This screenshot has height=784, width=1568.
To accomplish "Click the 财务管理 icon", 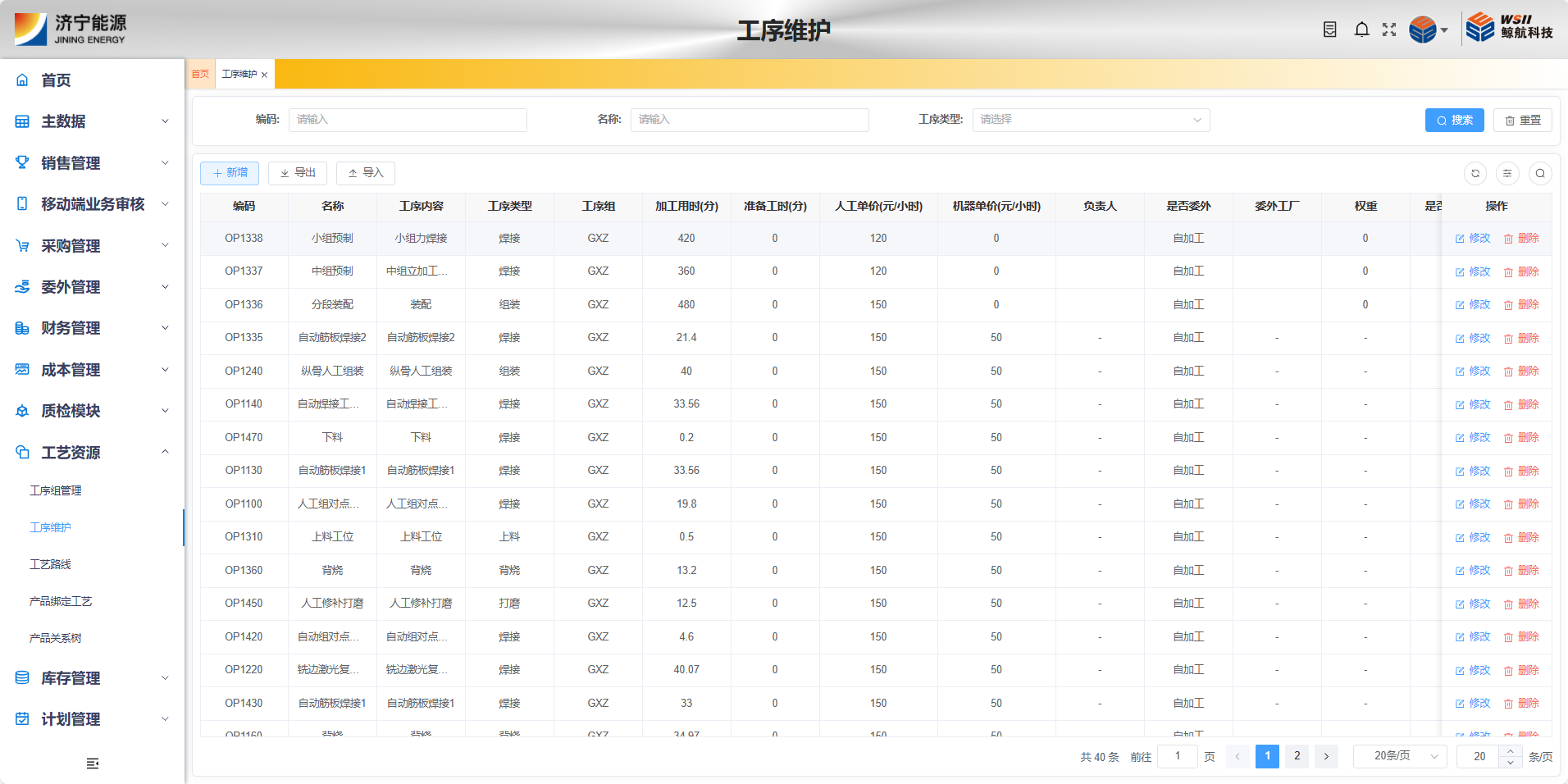I will point(22,328).
